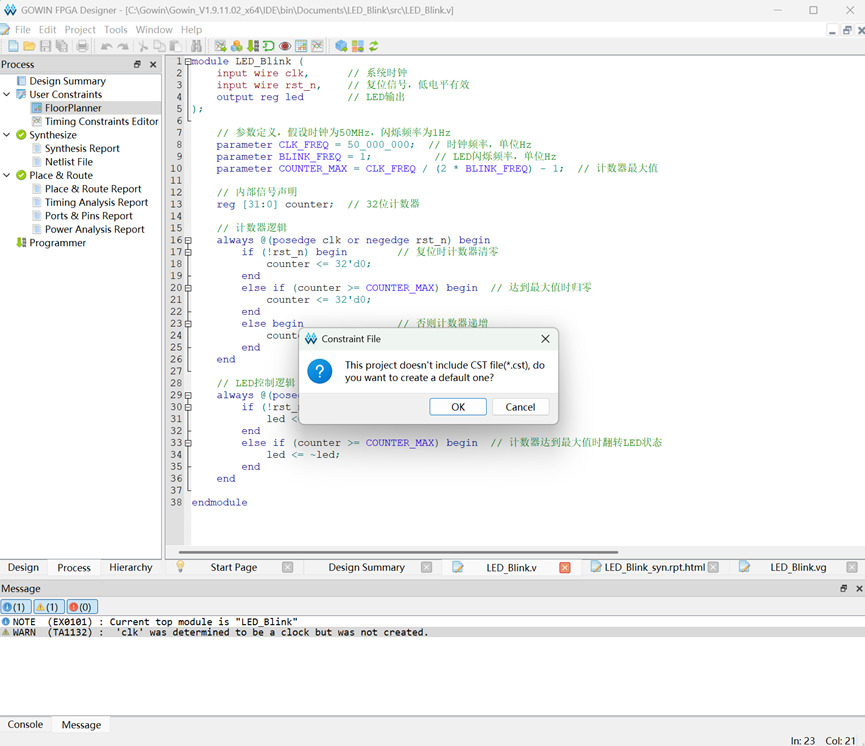Viewport: 865px width, 746px height.
Task: Click OK in Constraint File dialog
Action: coord(458,407)
